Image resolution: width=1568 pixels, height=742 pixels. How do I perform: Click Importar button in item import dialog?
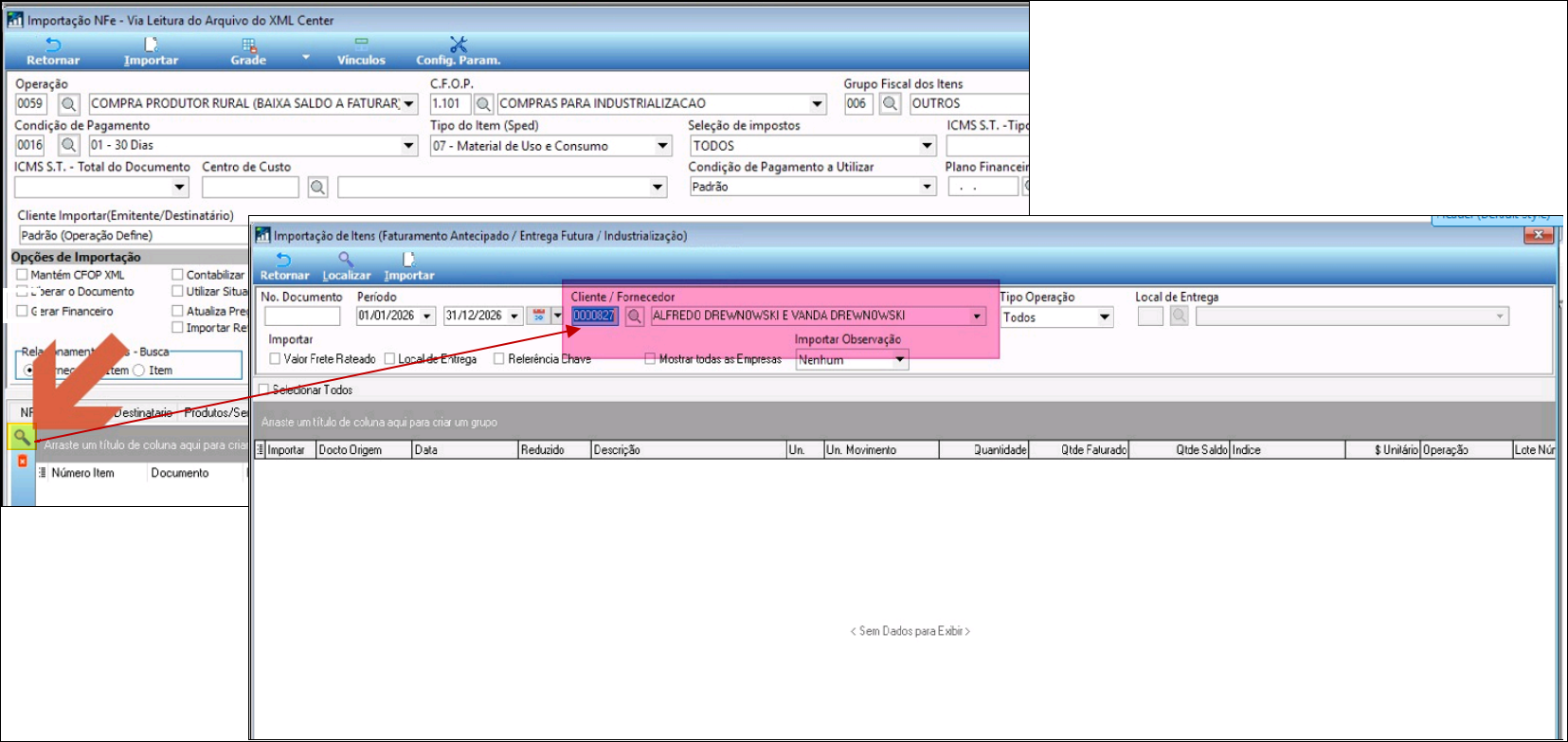409,266
